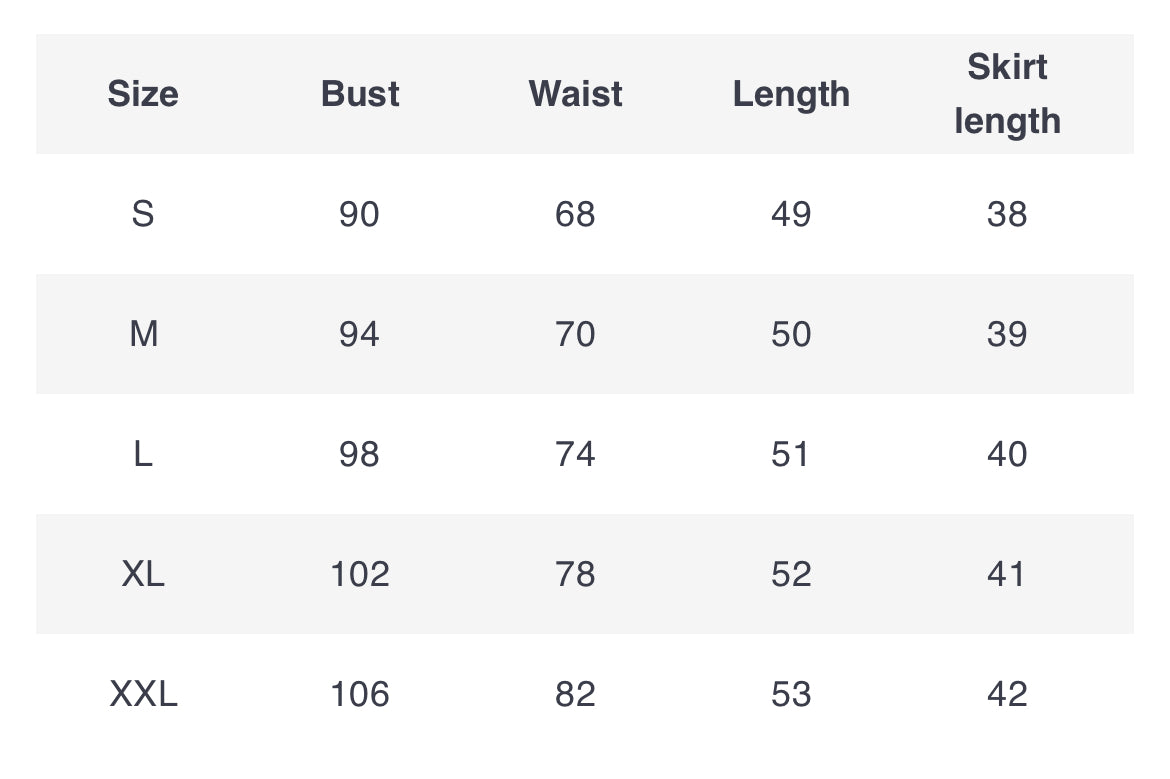Screen dimensions: 1170x779
Task: Select skirt length value 38 for S
Action: point(1007,214)
